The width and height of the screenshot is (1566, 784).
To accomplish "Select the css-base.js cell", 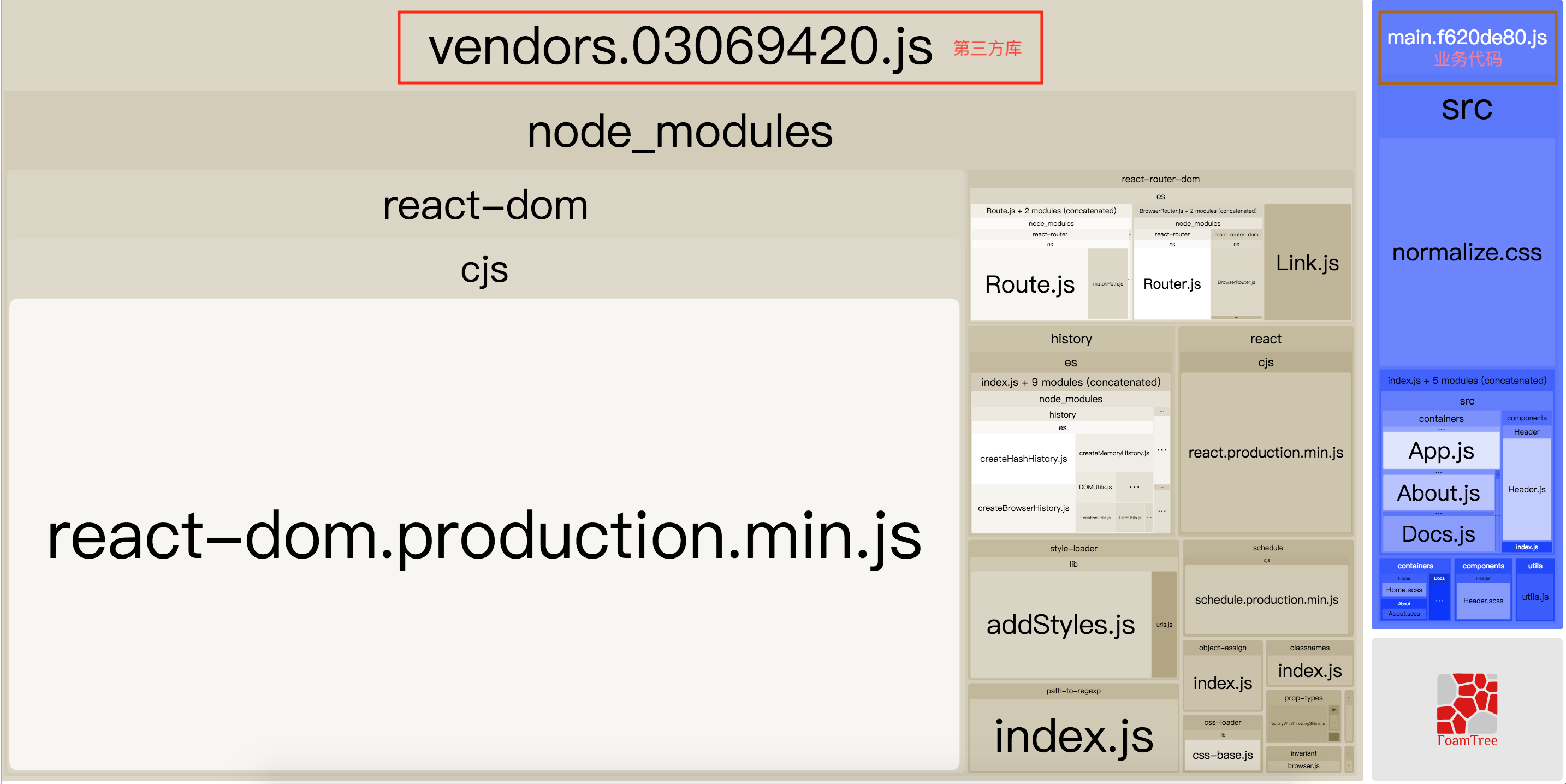I will click(1222, 756).
